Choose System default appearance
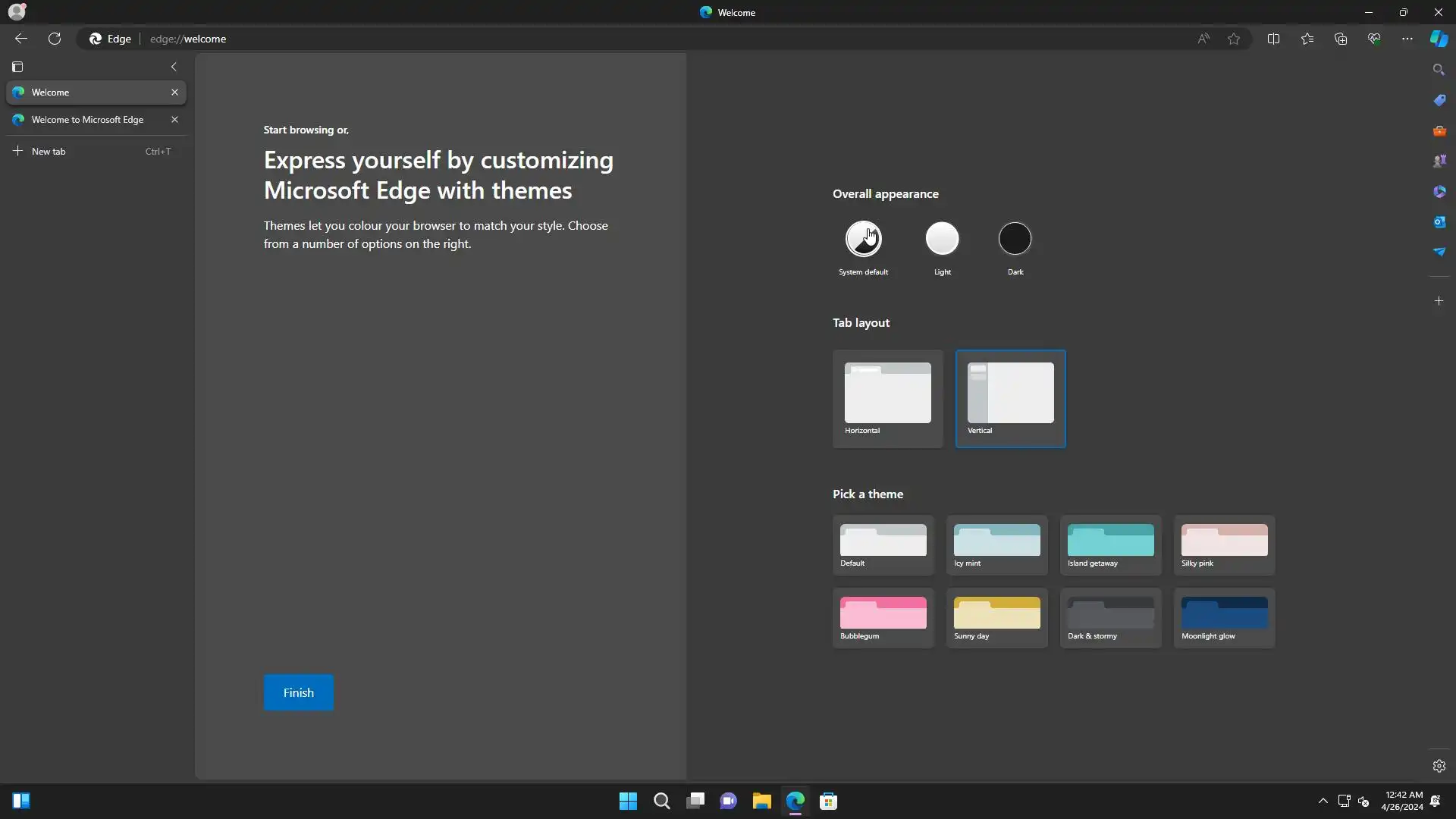 (863, 239)
